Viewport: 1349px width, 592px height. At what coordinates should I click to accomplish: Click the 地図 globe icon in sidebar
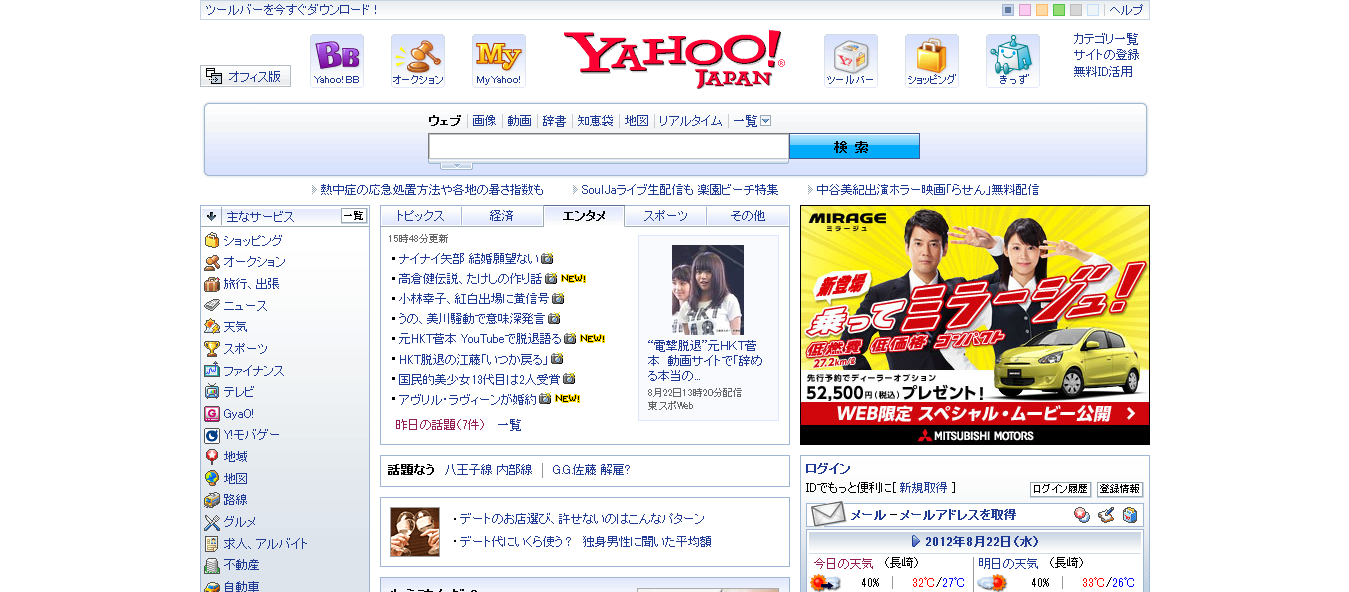(x=212, y=479)
